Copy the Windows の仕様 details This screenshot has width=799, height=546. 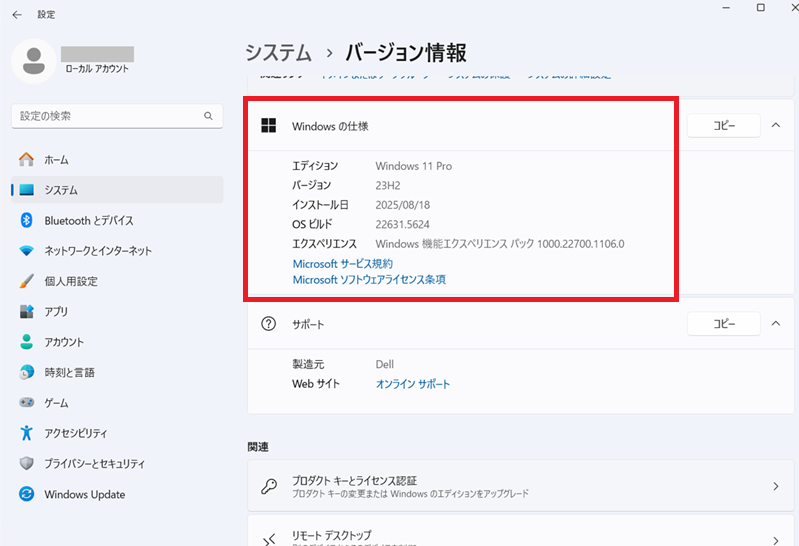tap(724, 125)
